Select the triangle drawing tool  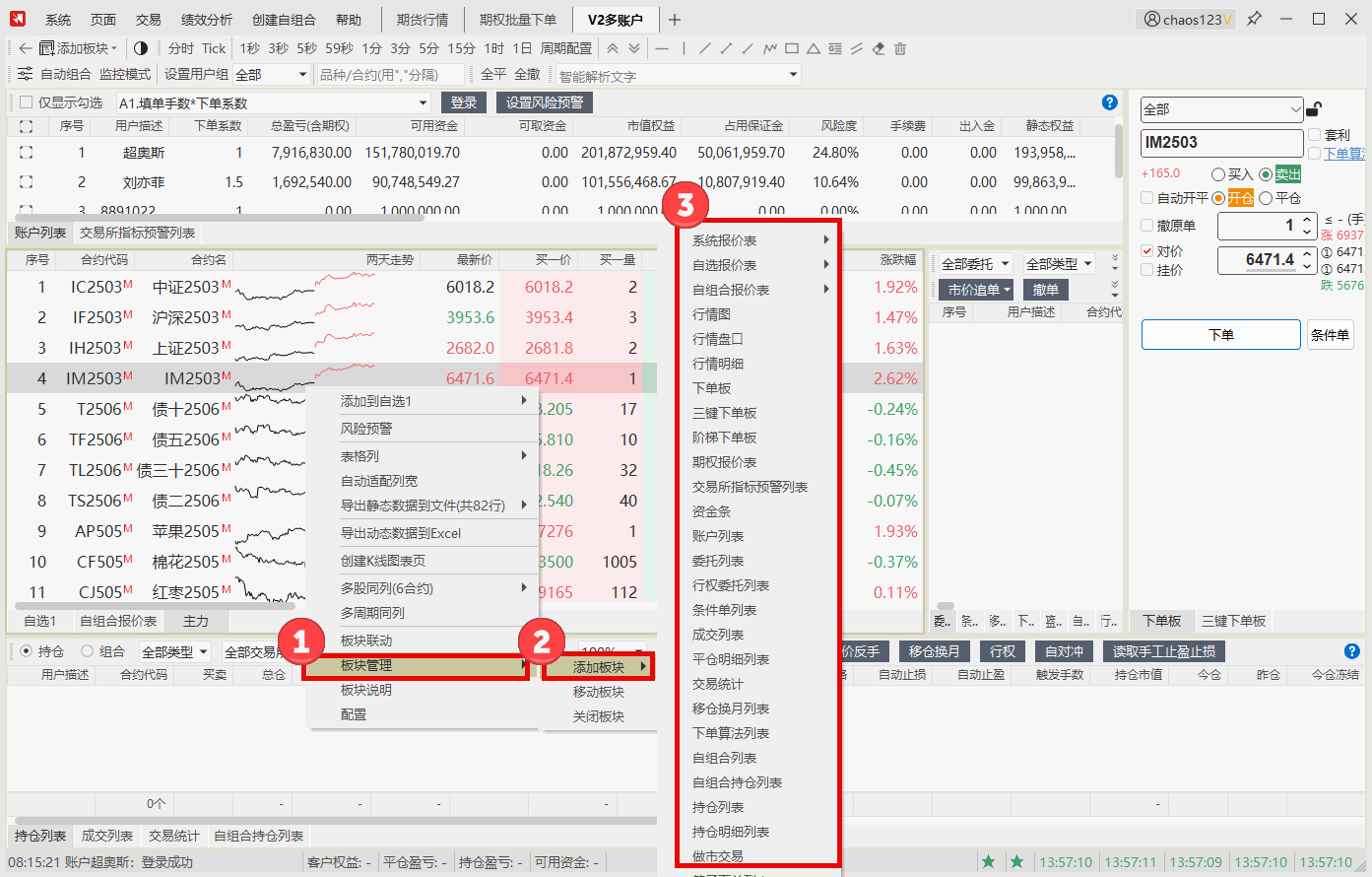[814, 48]
